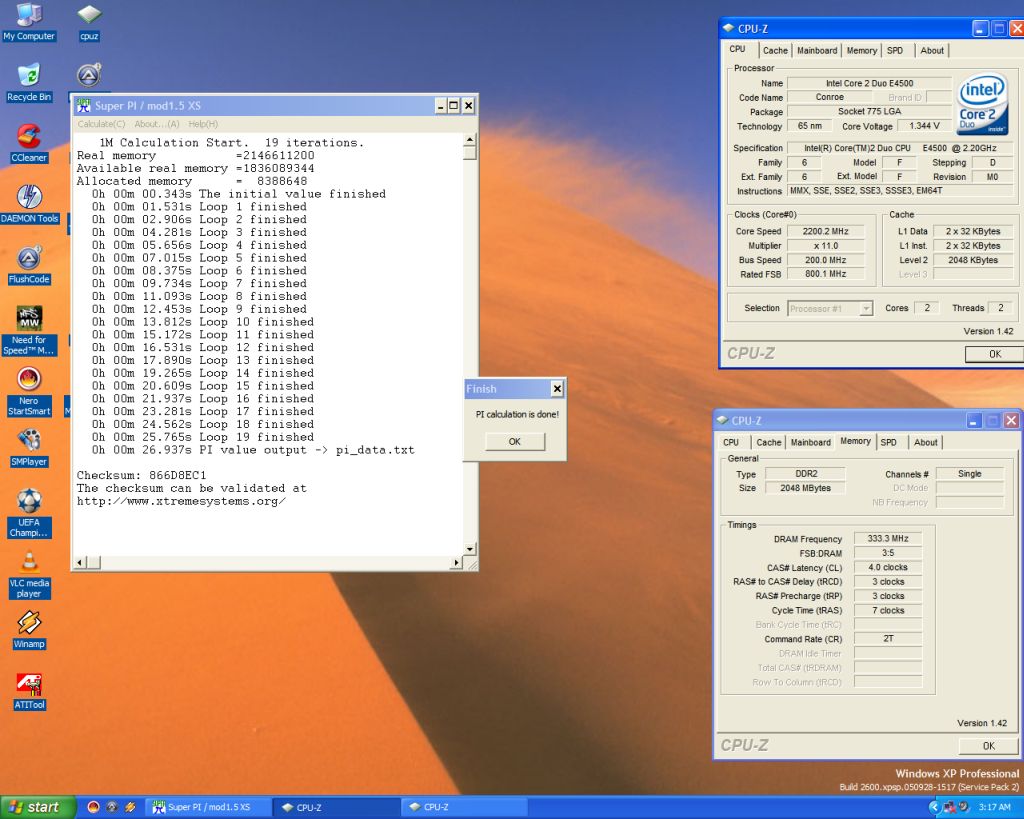Launch DAEMON Tools desktop icon
Viewport: 1024px width, 819px height.
[x=29, y=204]
